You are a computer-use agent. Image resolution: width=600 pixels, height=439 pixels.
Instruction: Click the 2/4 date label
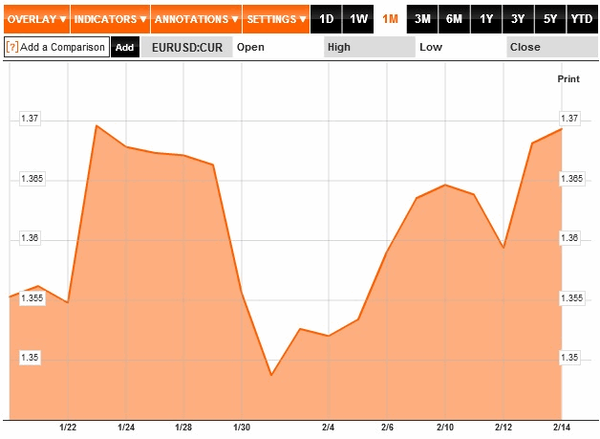click(328, 428)
